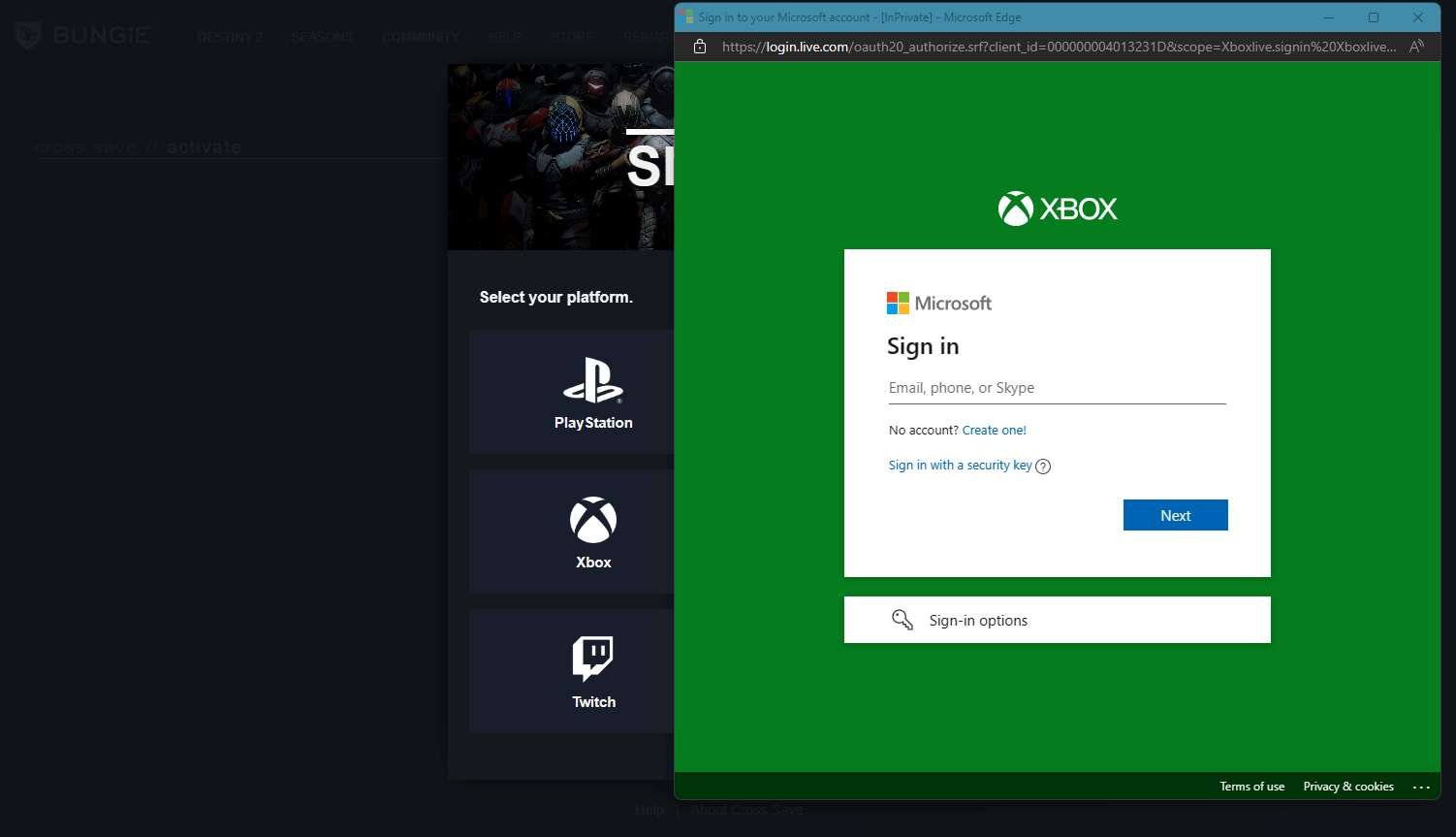Open the Sign-in options panel
The image size is (1456, 837).
point(1058,620)
